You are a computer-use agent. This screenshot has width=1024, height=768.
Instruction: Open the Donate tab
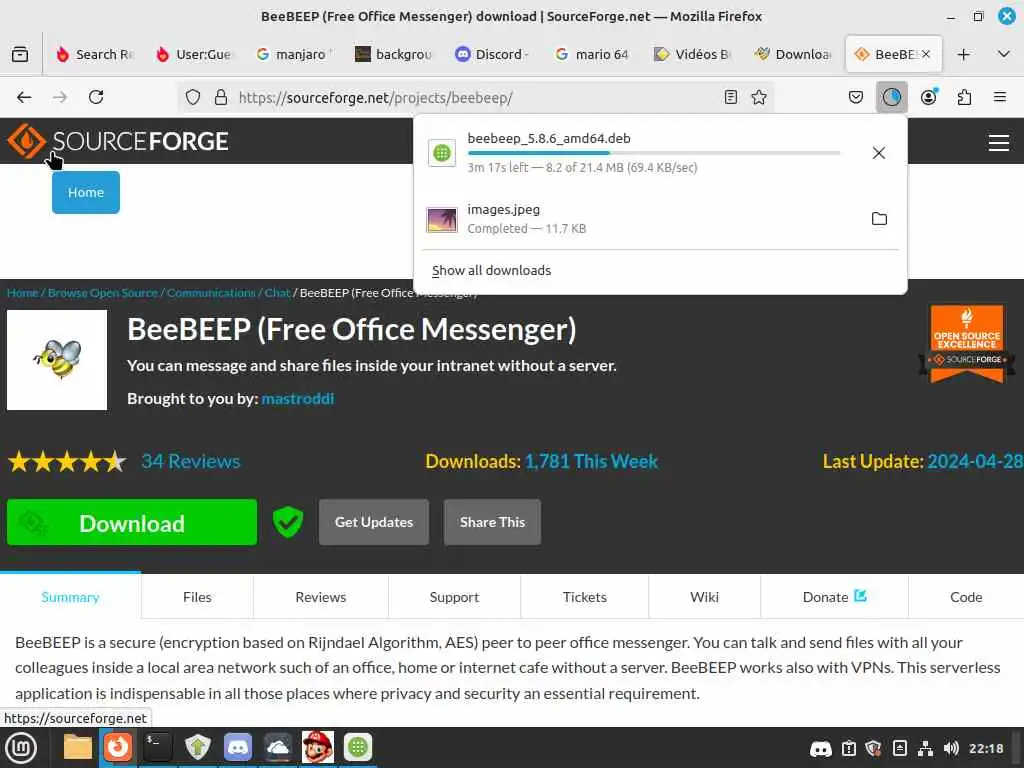click(834, 597)
